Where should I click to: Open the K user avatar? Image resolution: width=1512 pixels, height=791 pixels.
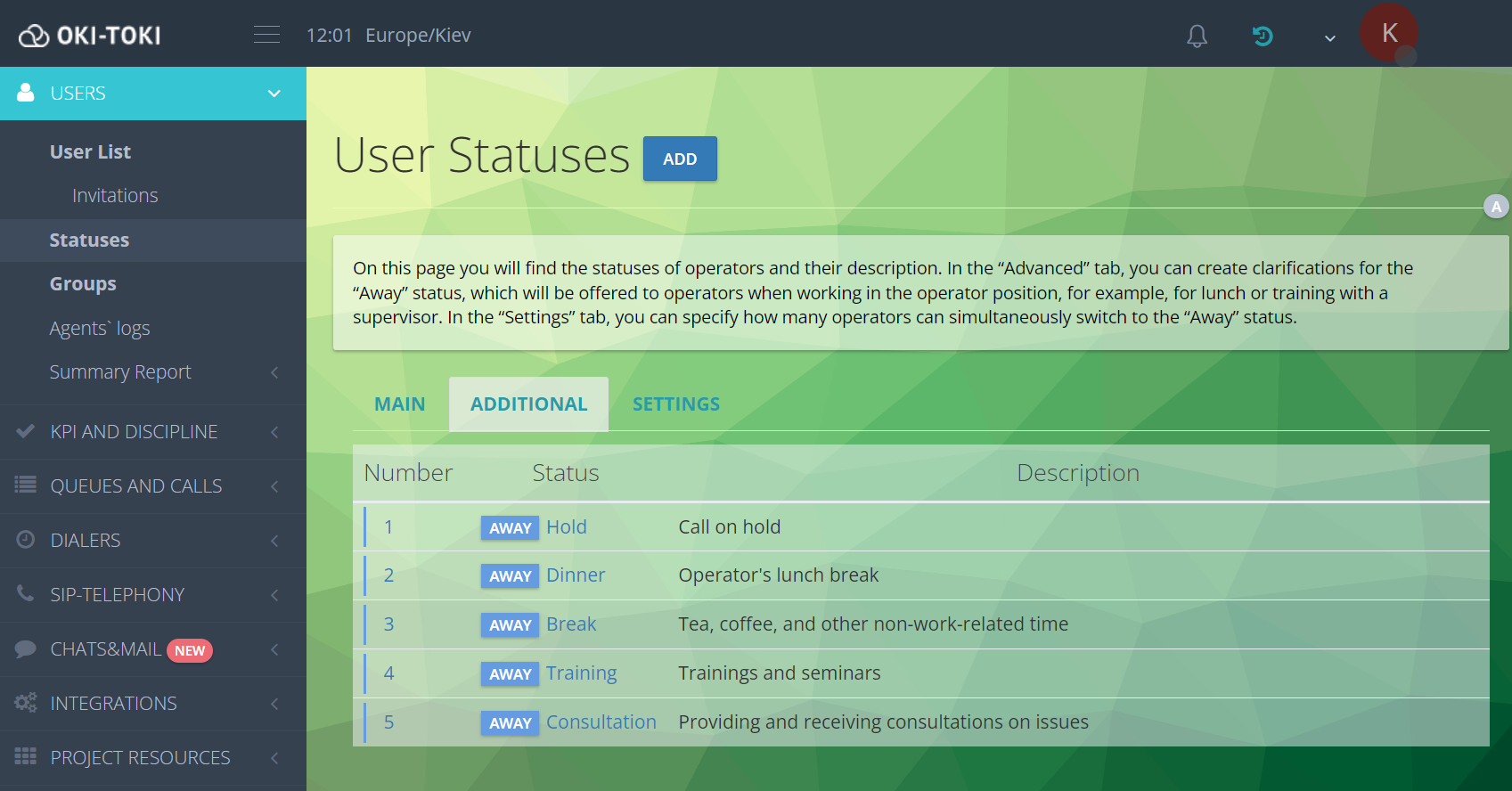[x=1388, y=34]
